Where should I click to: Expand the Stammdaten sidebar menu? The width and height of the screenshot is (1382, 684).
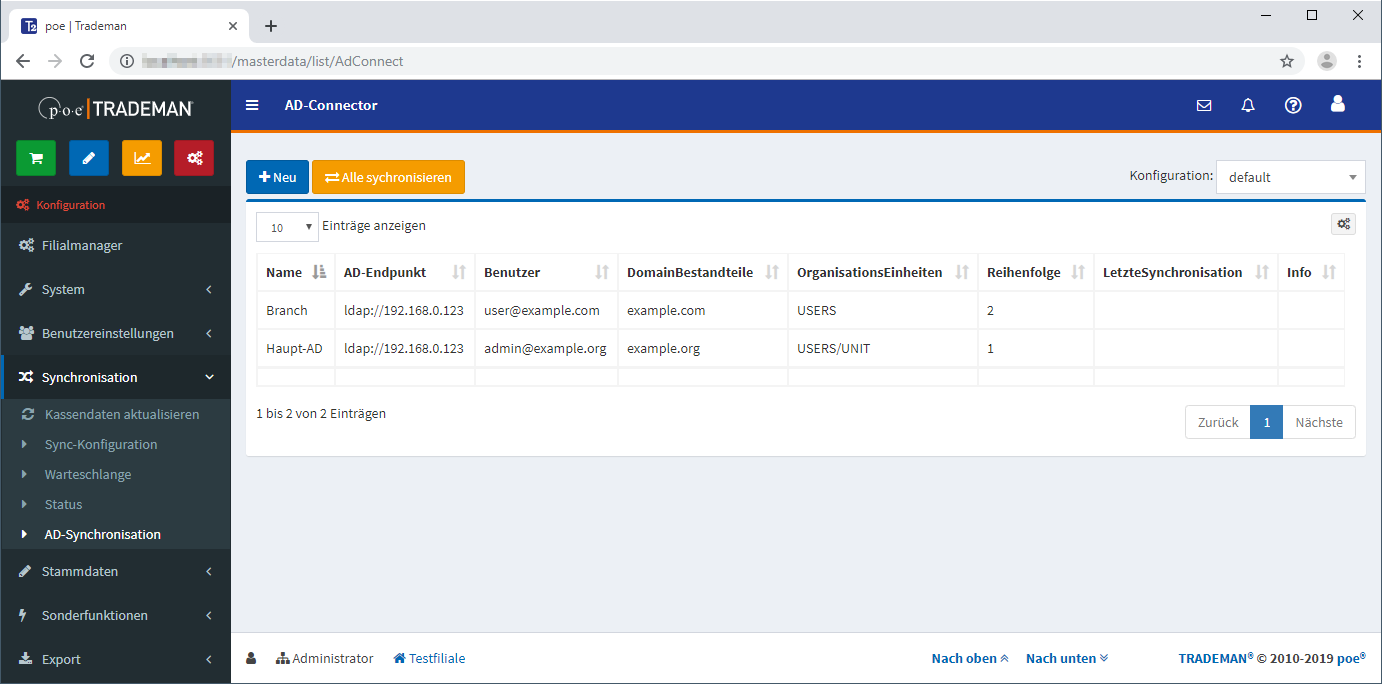coord(115,572)
